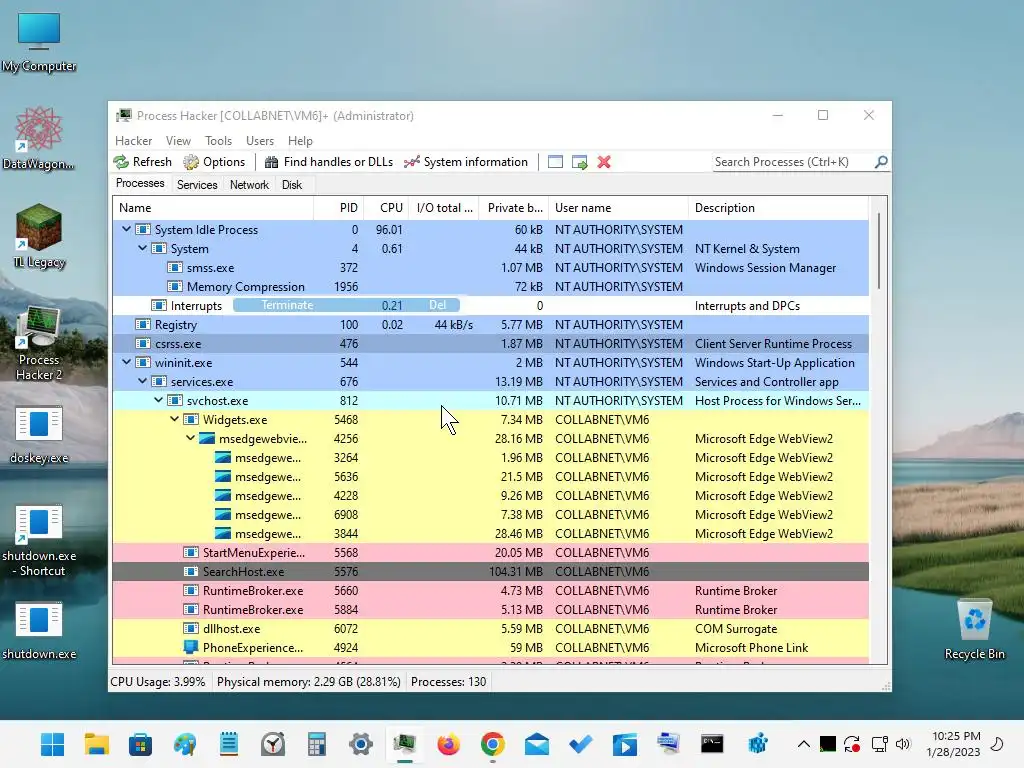Click CPU Usage in the status bar
Image resolution: width=1024 pixels, height=768 pixels.
coord(157,682)
